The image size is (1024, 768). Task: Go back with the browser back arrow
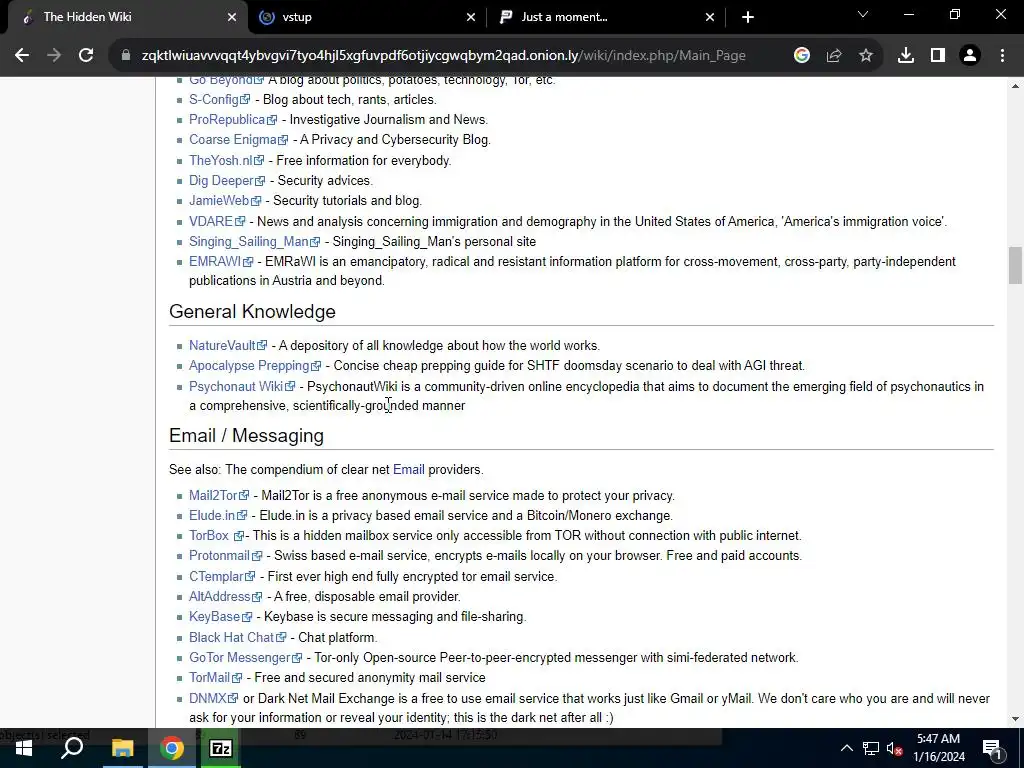tap(22, 56)
